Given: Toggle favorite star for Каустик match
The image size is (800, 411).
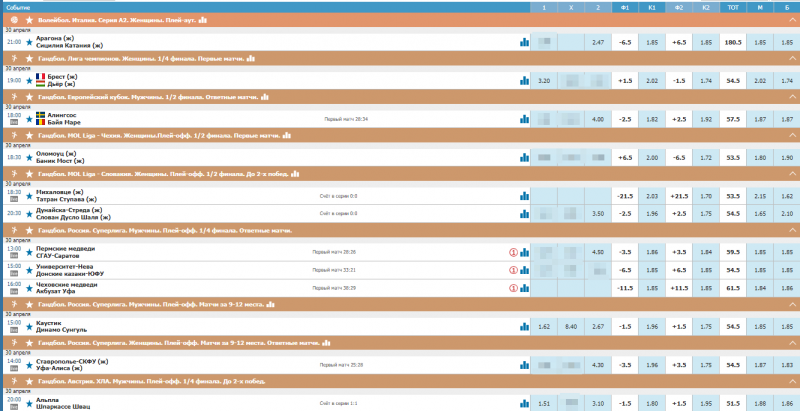Looking at the screenshot, I should coord(28,326).
